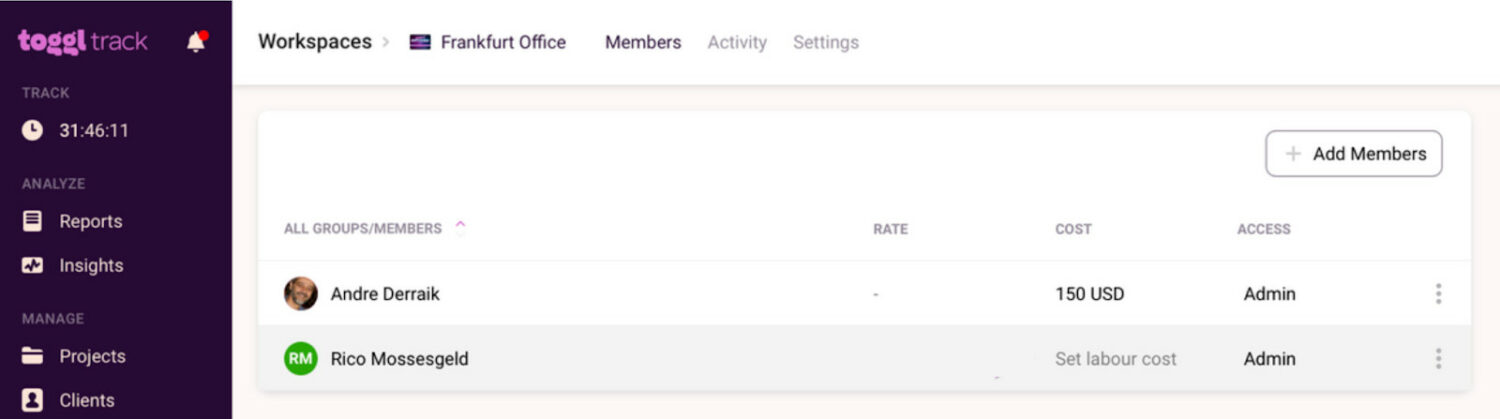
Task: Click the Frankfurt Office workspace icon
Action: pos(420,42)
